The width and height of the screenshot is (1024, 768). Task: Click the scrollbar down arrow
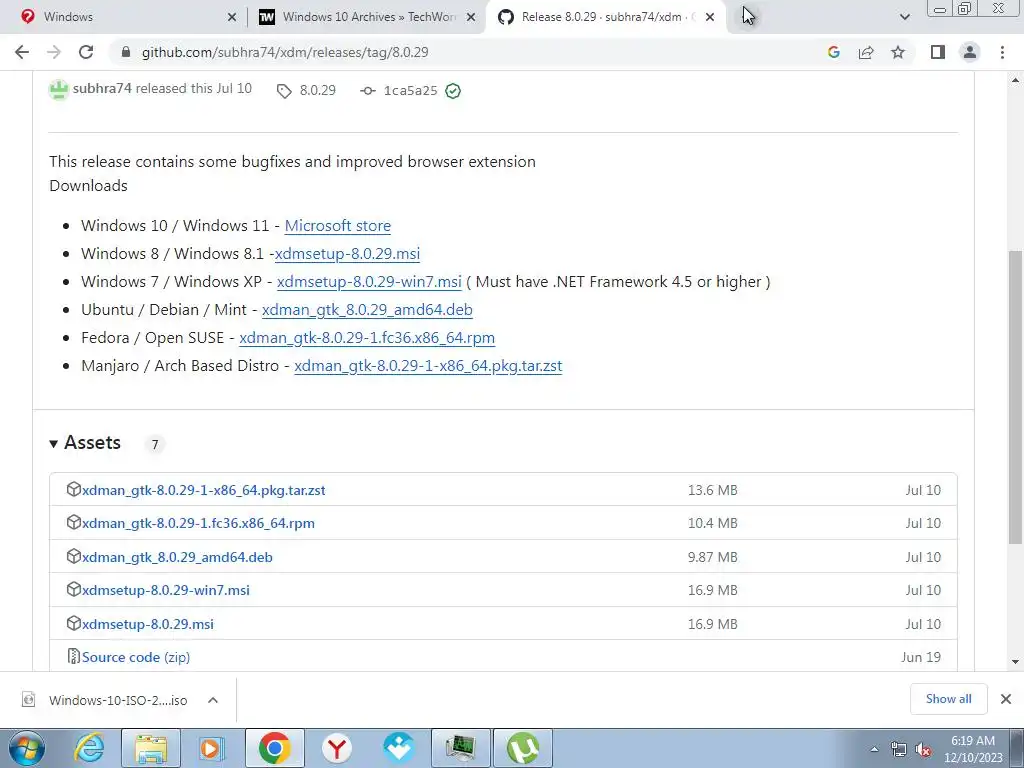pyautogui.click(x=1015, y=662)
